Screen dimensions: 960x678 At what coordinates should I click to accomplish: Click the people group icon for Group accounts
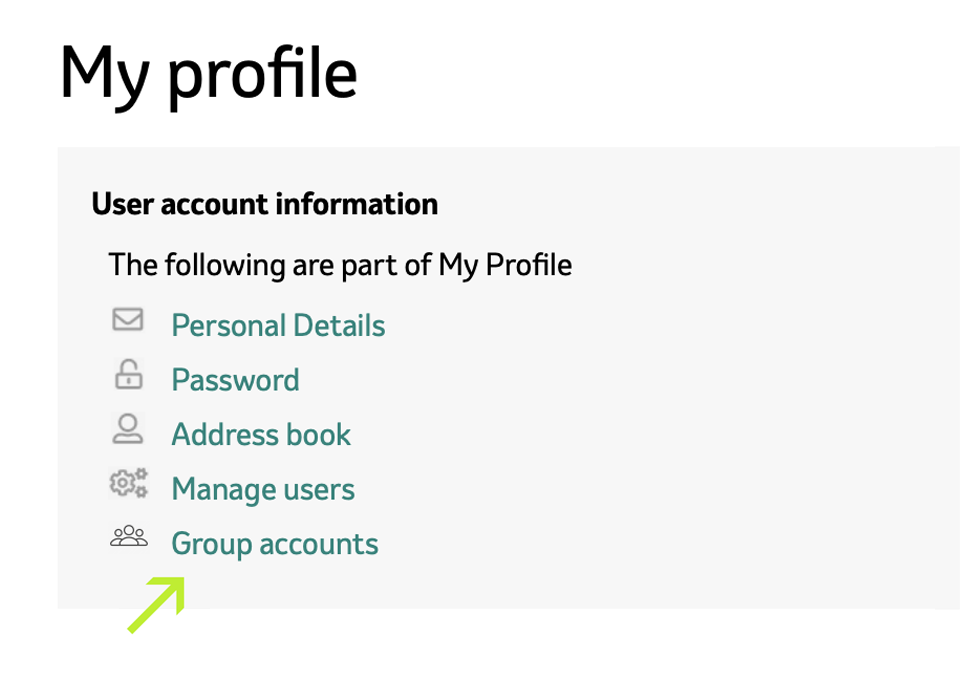pyautogui.click(x=128, y=537)
